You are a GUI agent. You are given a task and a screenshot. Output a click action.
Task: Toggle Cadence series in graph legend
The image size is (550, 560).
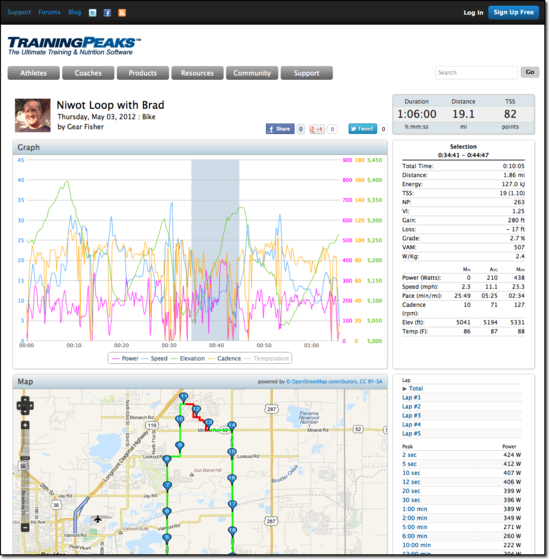[x=224, y=358]
